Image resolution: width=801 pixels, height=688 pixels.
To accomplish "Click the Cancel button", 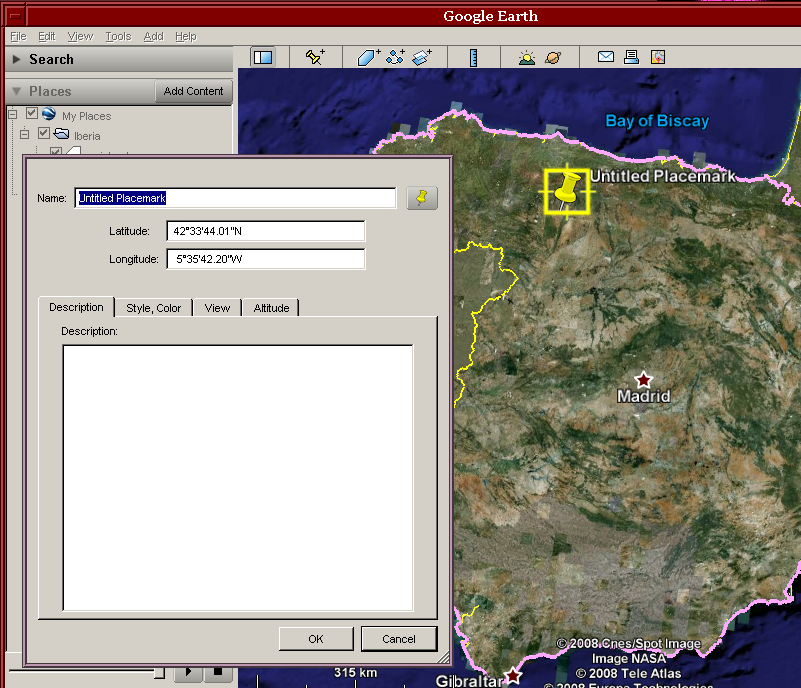I will point(399,639).
